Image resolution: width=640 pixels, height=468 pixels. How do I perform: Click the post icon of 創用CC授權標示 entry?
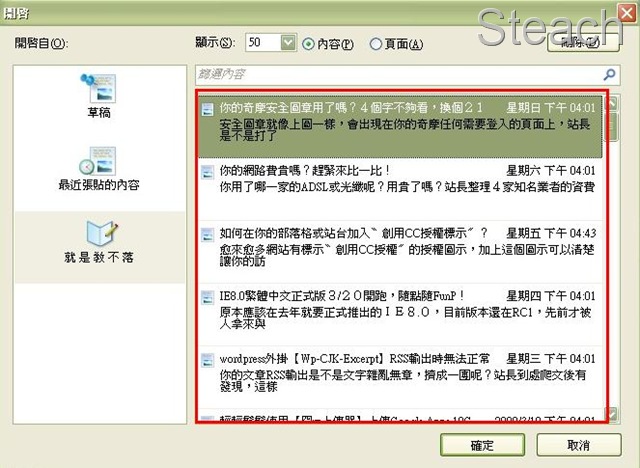pyautogui.click(x=207, y=235)
